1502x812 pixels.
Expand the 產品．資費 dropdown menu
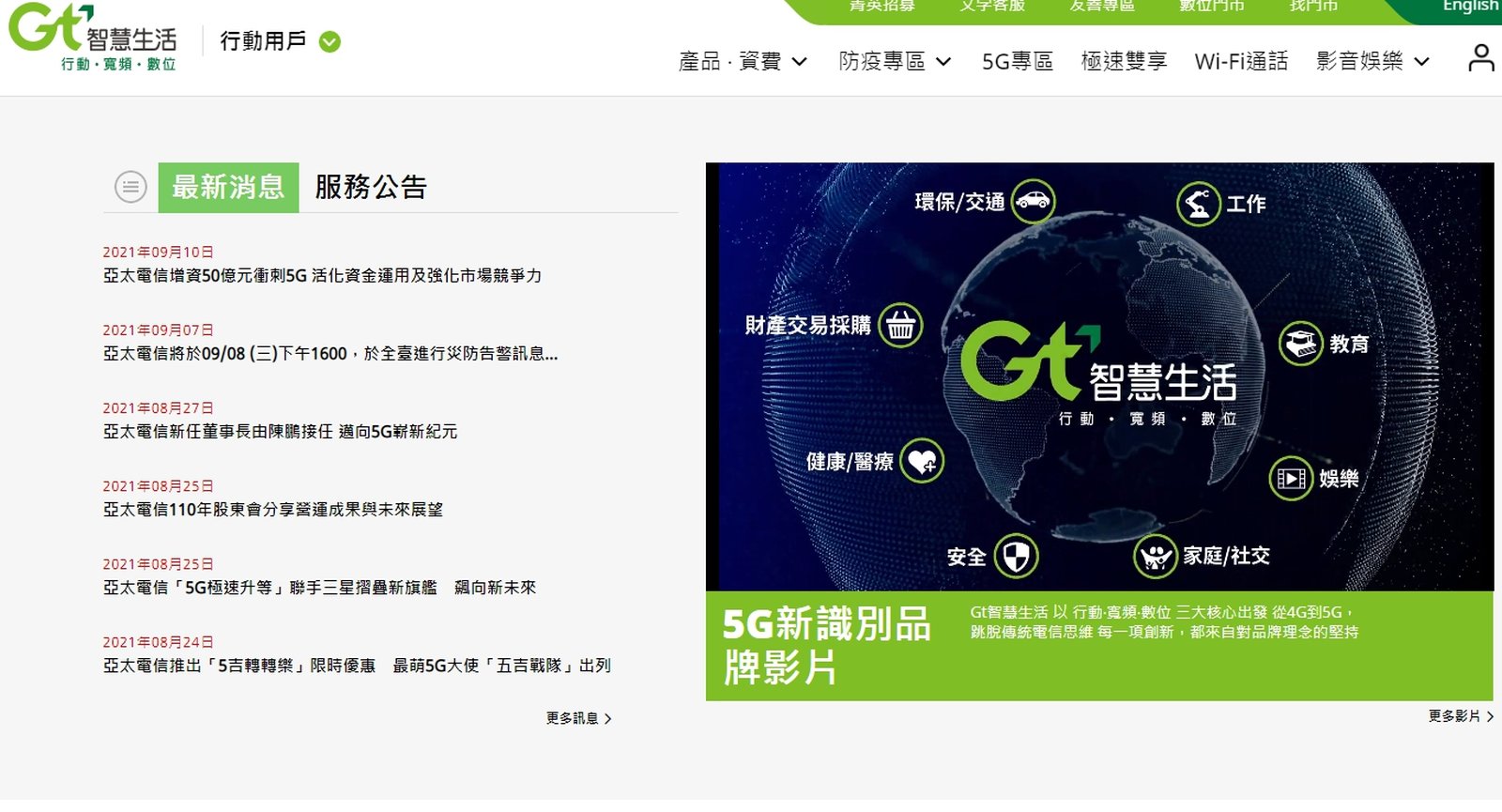[743, 62]
